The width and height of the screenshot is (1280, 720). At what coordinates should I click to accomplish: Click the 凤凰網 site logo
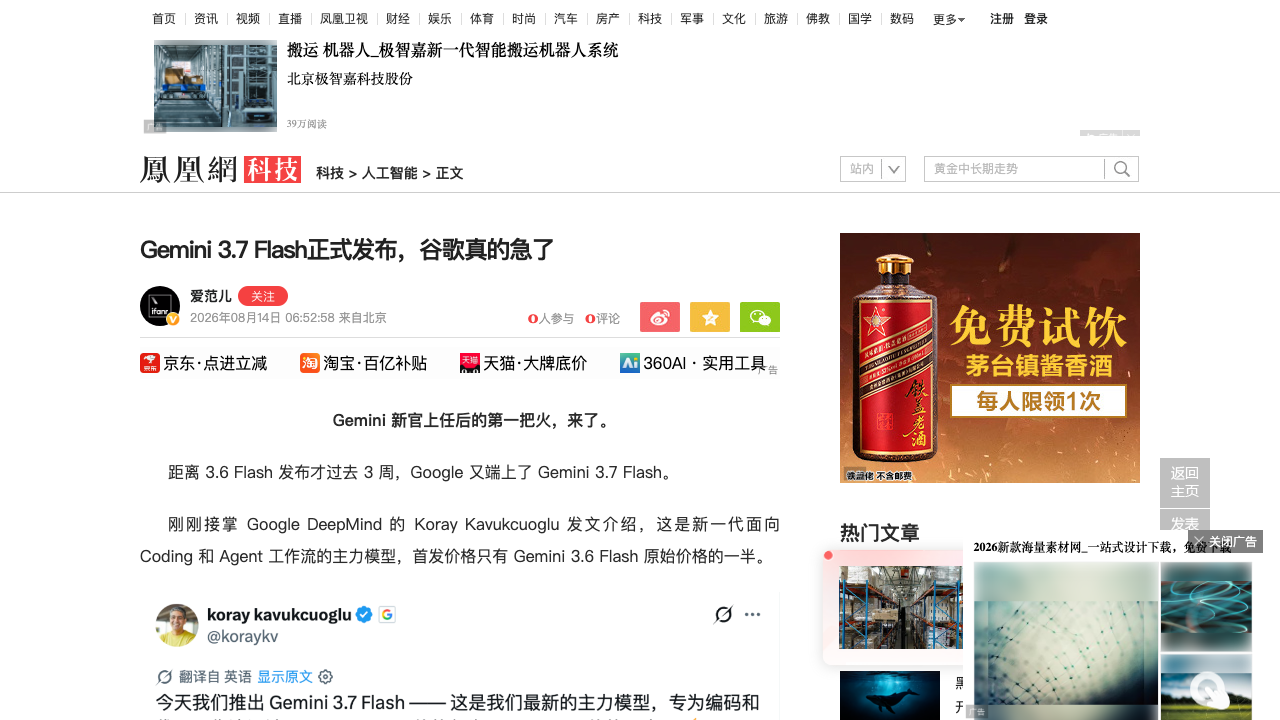tap(190, 169)
